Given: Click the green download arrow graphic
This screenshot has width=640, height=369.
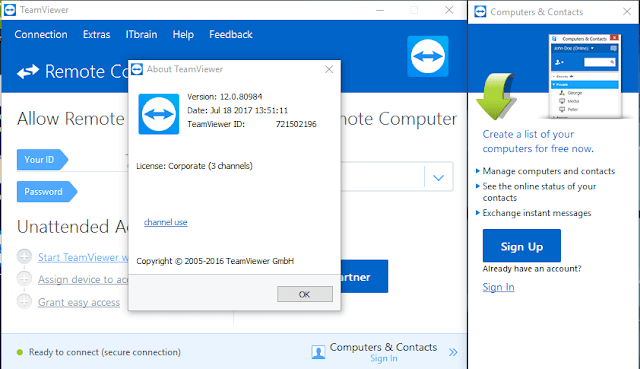Looking at the screenshot, I should tap(496, 96).
